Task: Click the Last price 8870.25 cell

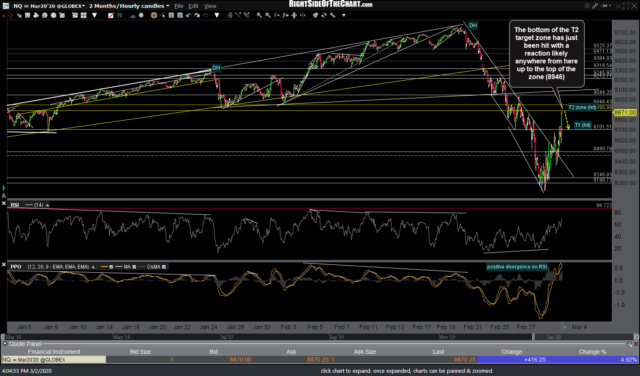Action: [464, 360]
